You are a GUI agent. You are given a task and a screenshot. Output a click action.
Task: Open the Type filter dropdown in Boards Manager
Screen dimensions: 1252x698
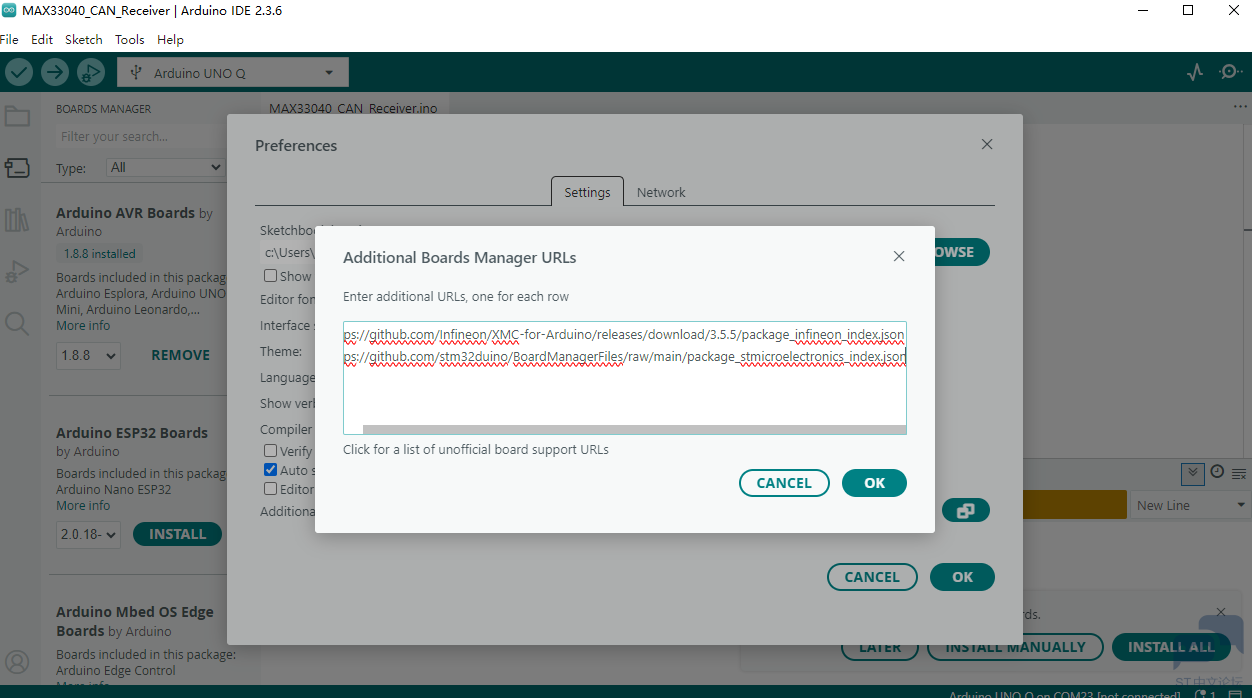(x=165, y=167)
